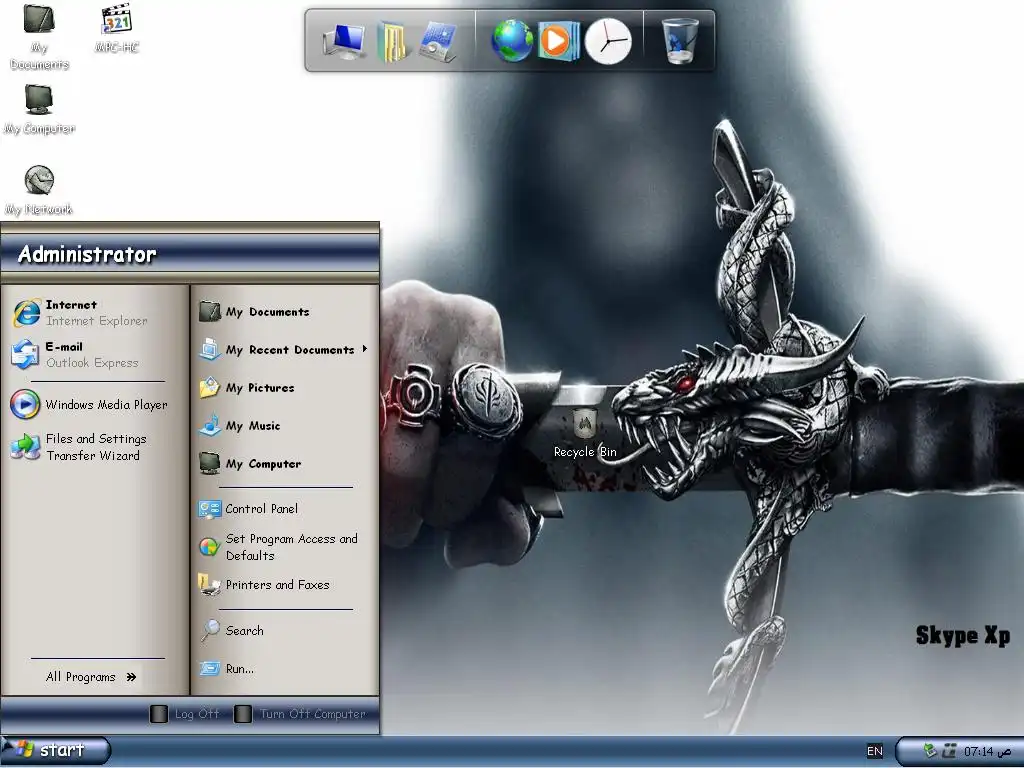
Task: Open the globe browser icon in dock
Action: pyautogui.click(x=513, y=40)
